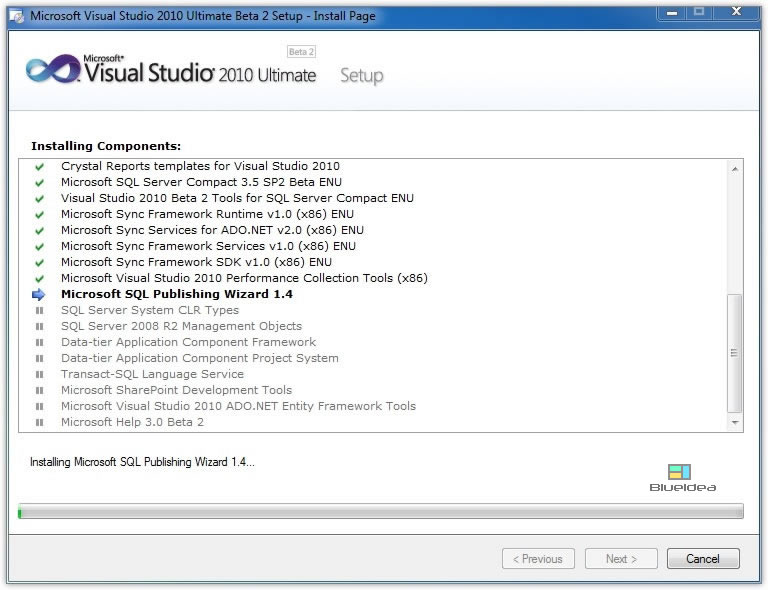Click the 'Beta 2' badge in header
The width and height of the screenshot is (768, 590).
pos(301,52)
